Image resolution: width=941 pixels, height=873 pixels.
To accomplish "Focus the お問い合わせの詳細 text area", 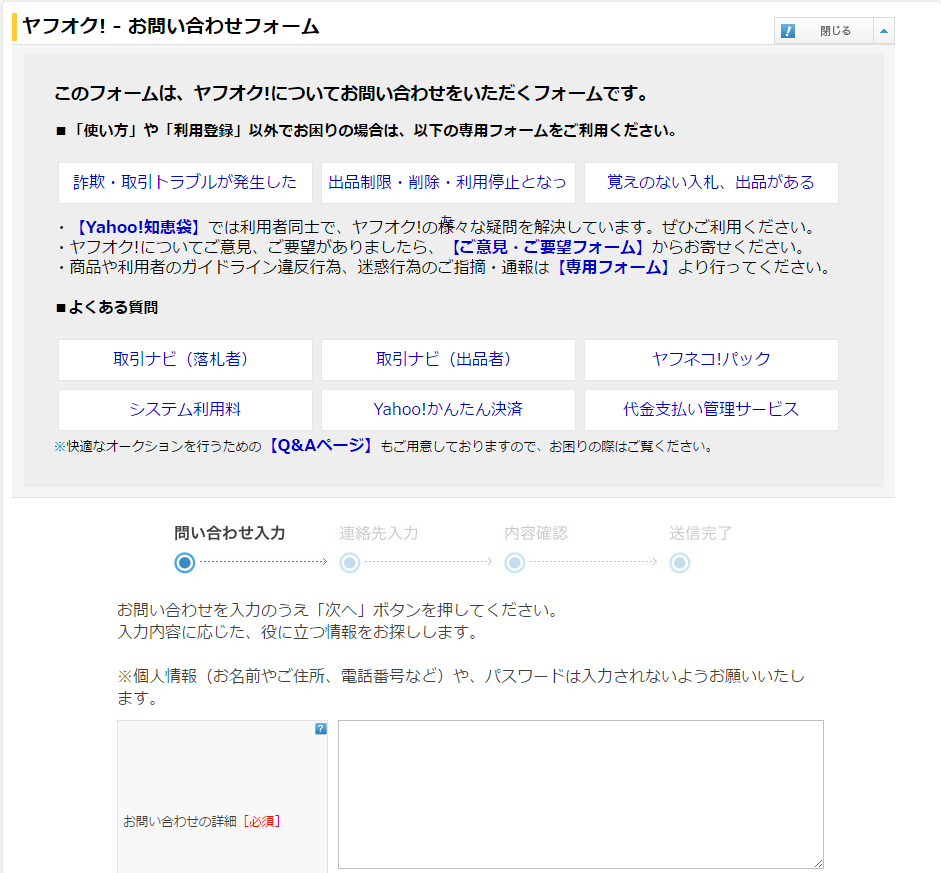I will pyautogui.click(x=580, y=794).
